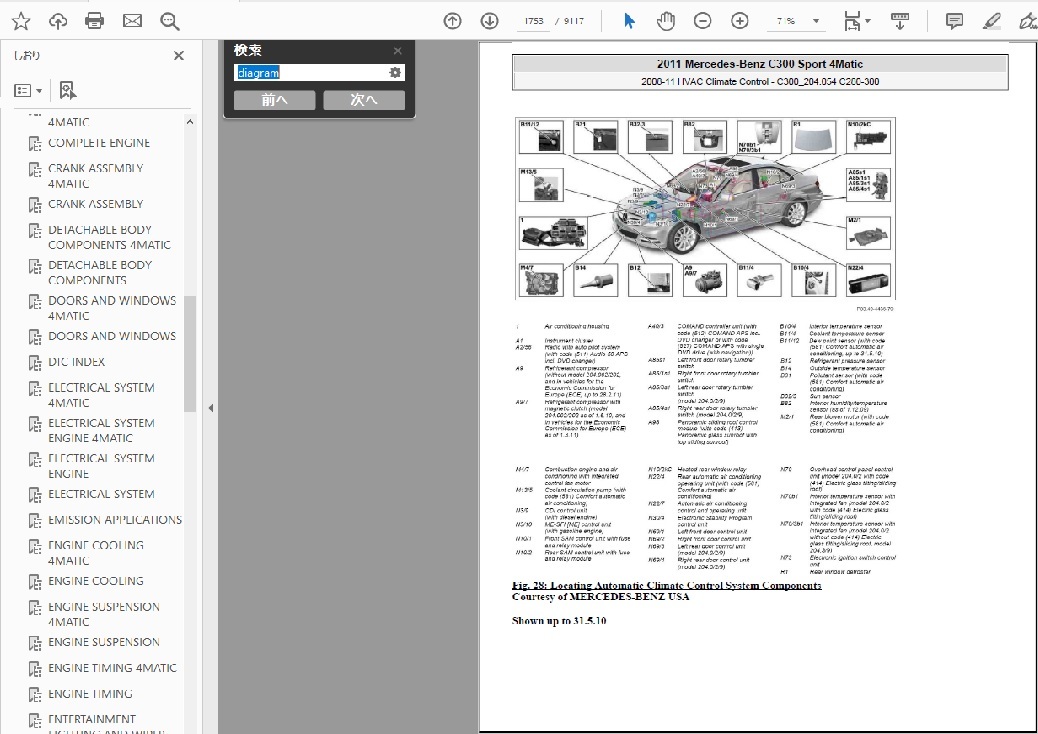Go to previous page with up arrow

(x=452, y=21)
